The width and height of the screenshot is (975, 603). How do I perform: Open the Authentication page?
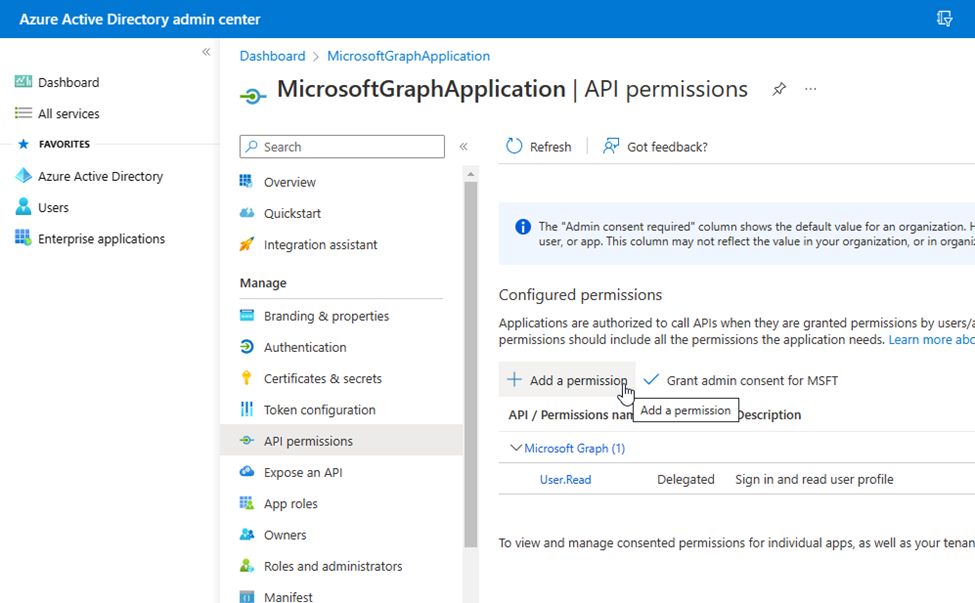(x=305, y=348)
